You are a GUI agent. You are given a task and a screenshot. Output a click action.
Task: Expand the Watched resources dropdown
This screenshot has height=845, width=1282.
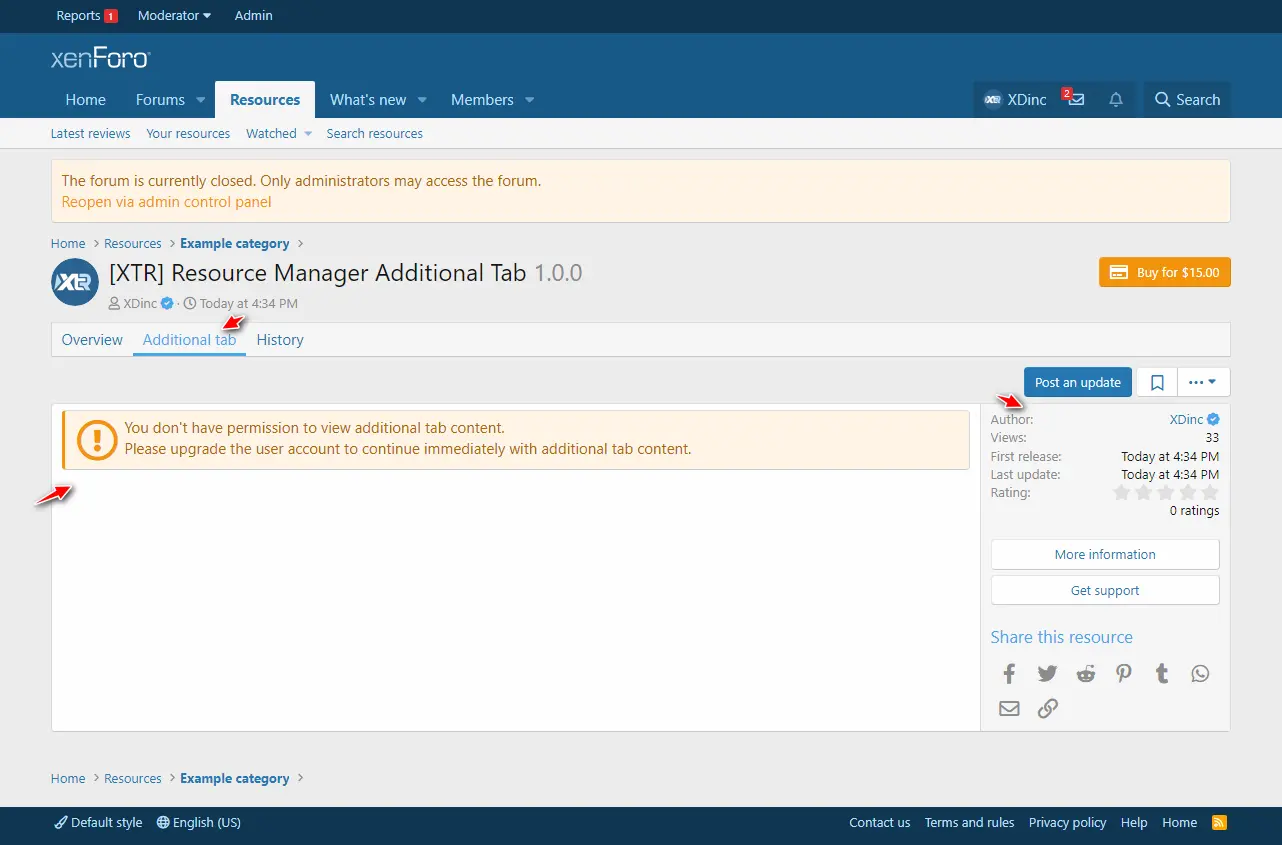[x=307, y=133]
